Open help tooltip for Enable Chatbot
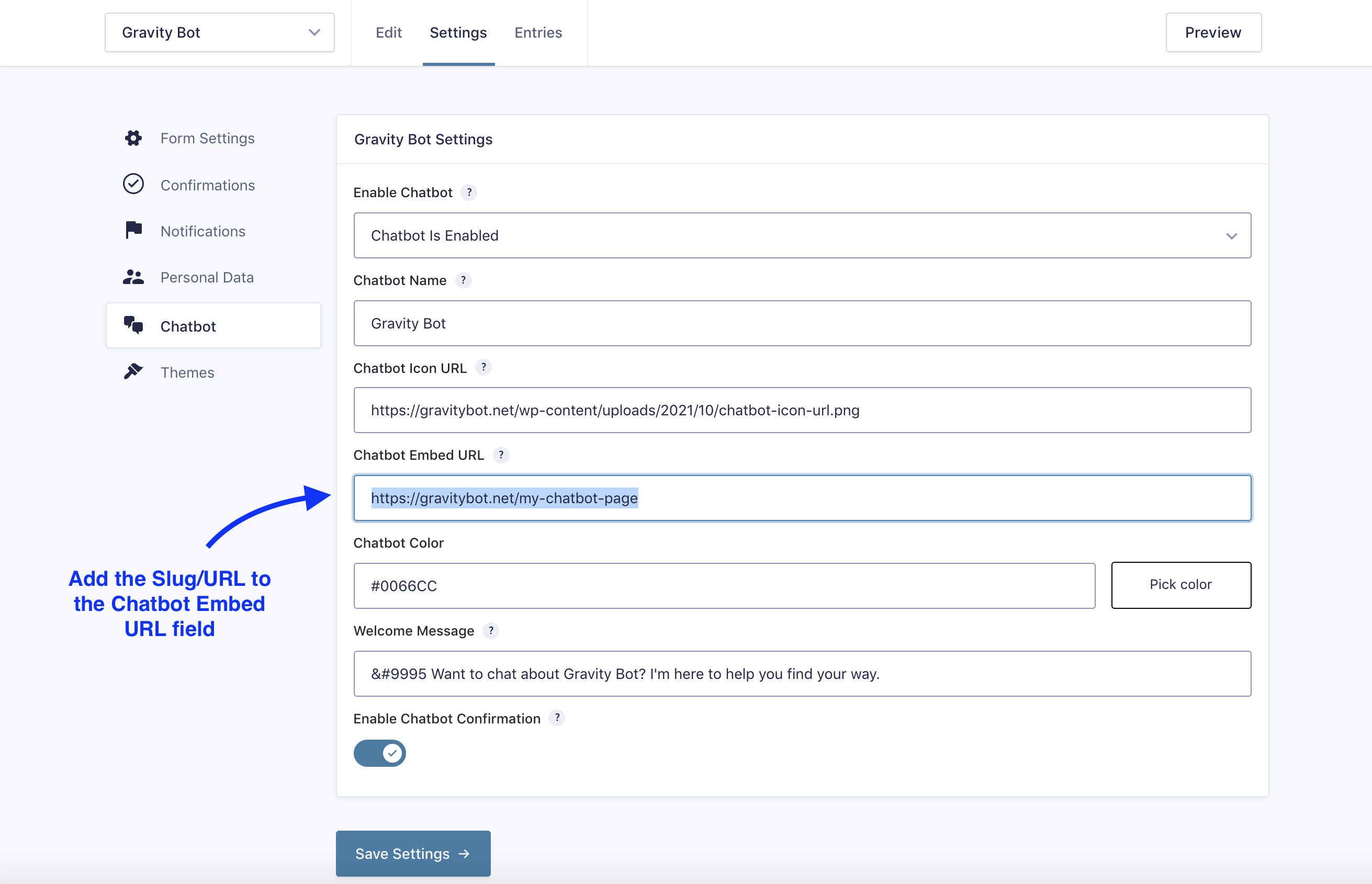 coord(469,192)
